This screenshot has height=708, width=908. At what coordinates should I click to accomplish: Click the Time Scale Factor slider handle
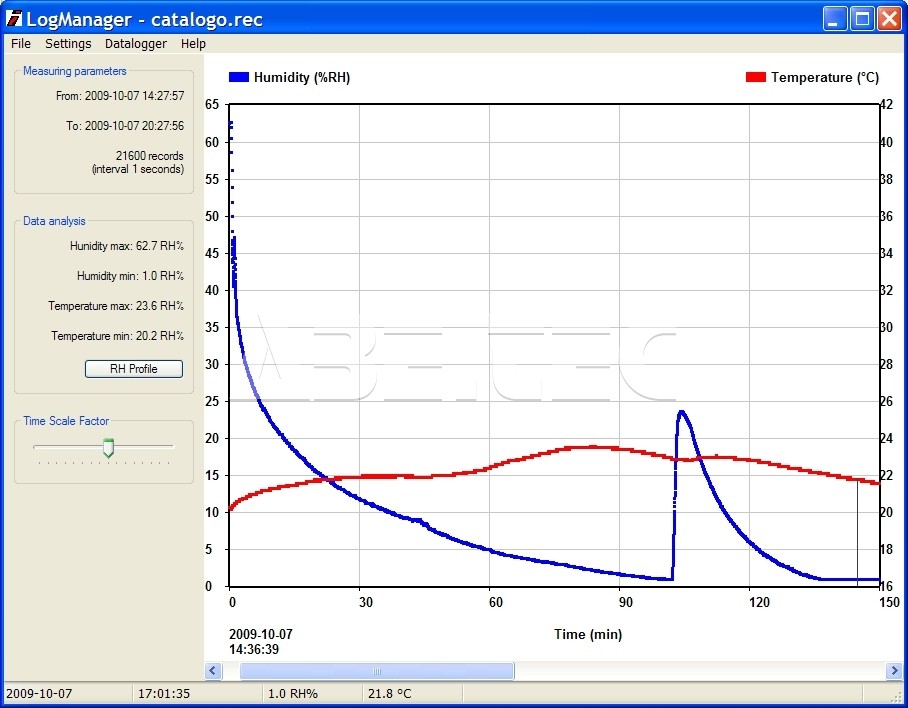109,447
